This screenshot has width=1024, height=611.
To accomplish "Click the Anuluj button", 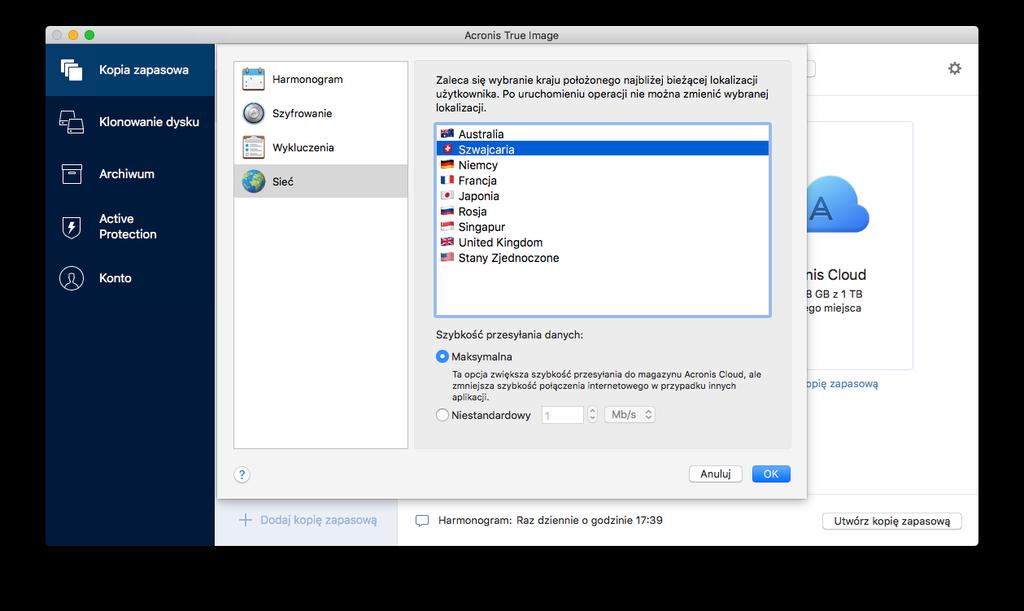I will pos(715,474).
